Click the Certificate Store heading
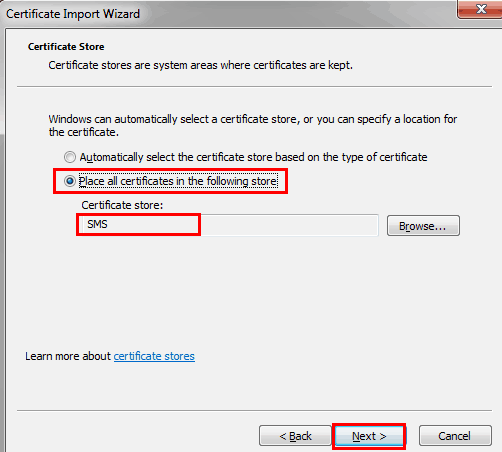 click(66, 47)
